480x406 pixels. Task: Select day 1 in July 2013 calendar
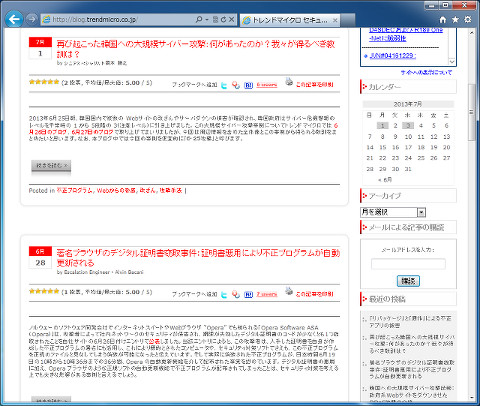383,126
